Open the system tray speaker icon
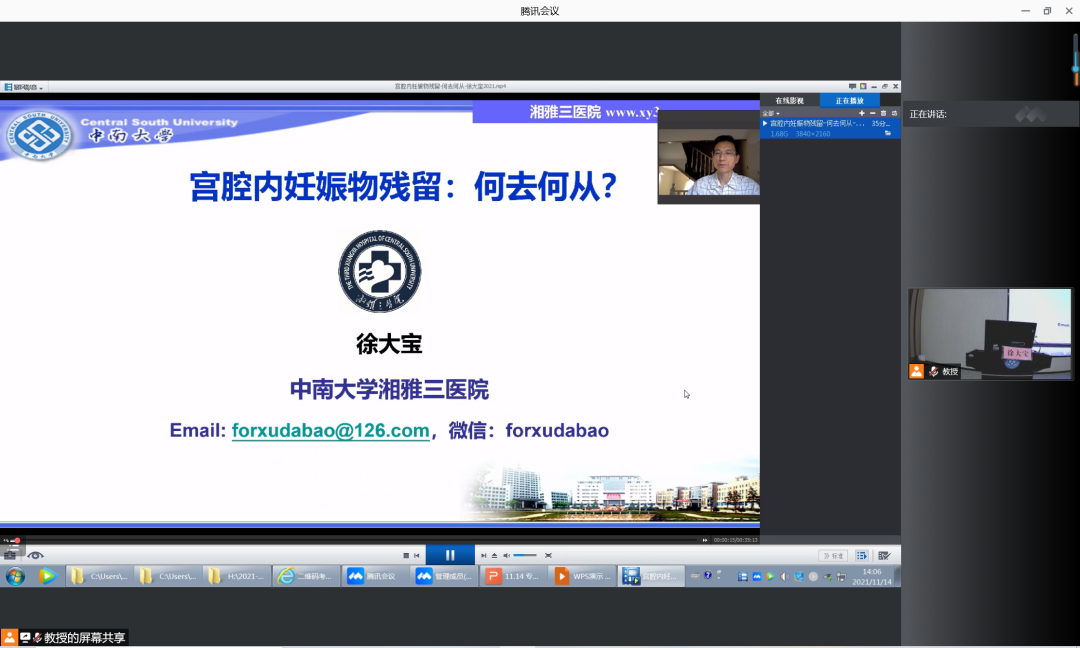Viewport: 1080px width, 648px height. tap(785, 577)
